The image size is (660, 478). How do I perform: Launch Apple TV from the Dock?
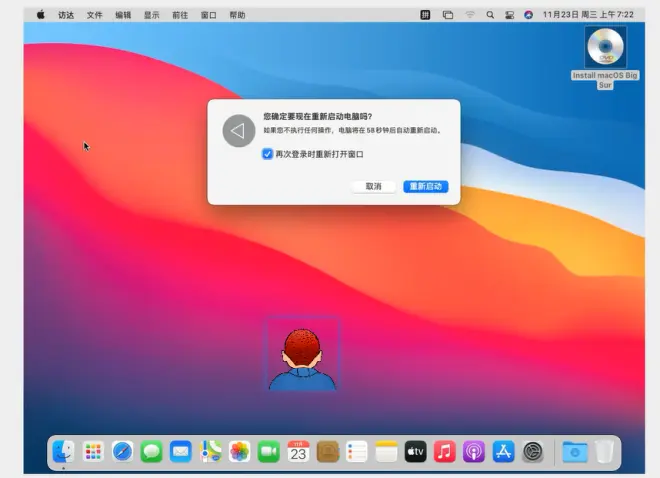click(415, 452)
